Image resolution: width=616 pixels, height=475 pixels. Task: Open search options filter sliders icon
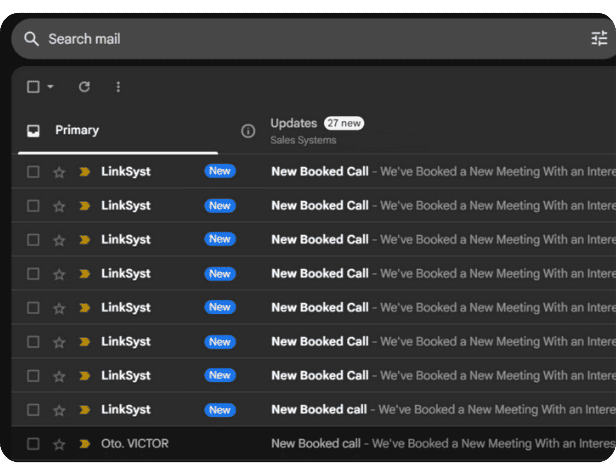599,39
